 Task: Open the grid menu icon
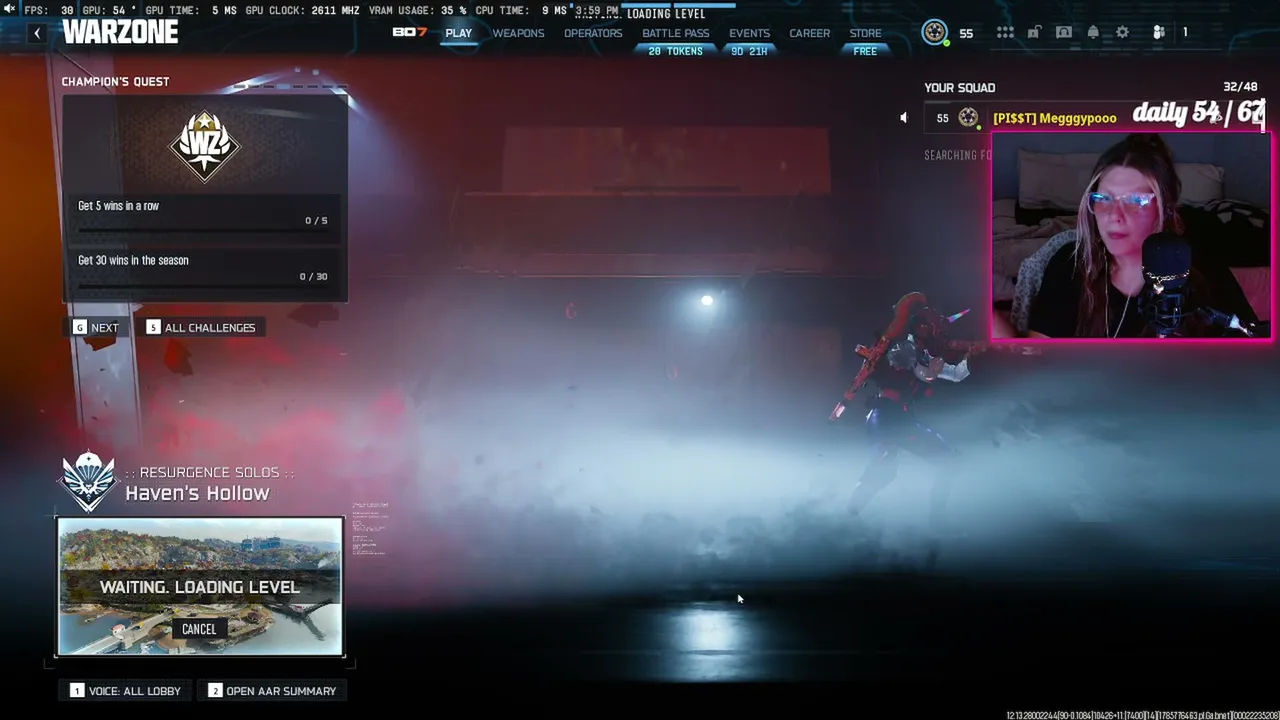click(x=1005, y=32)
